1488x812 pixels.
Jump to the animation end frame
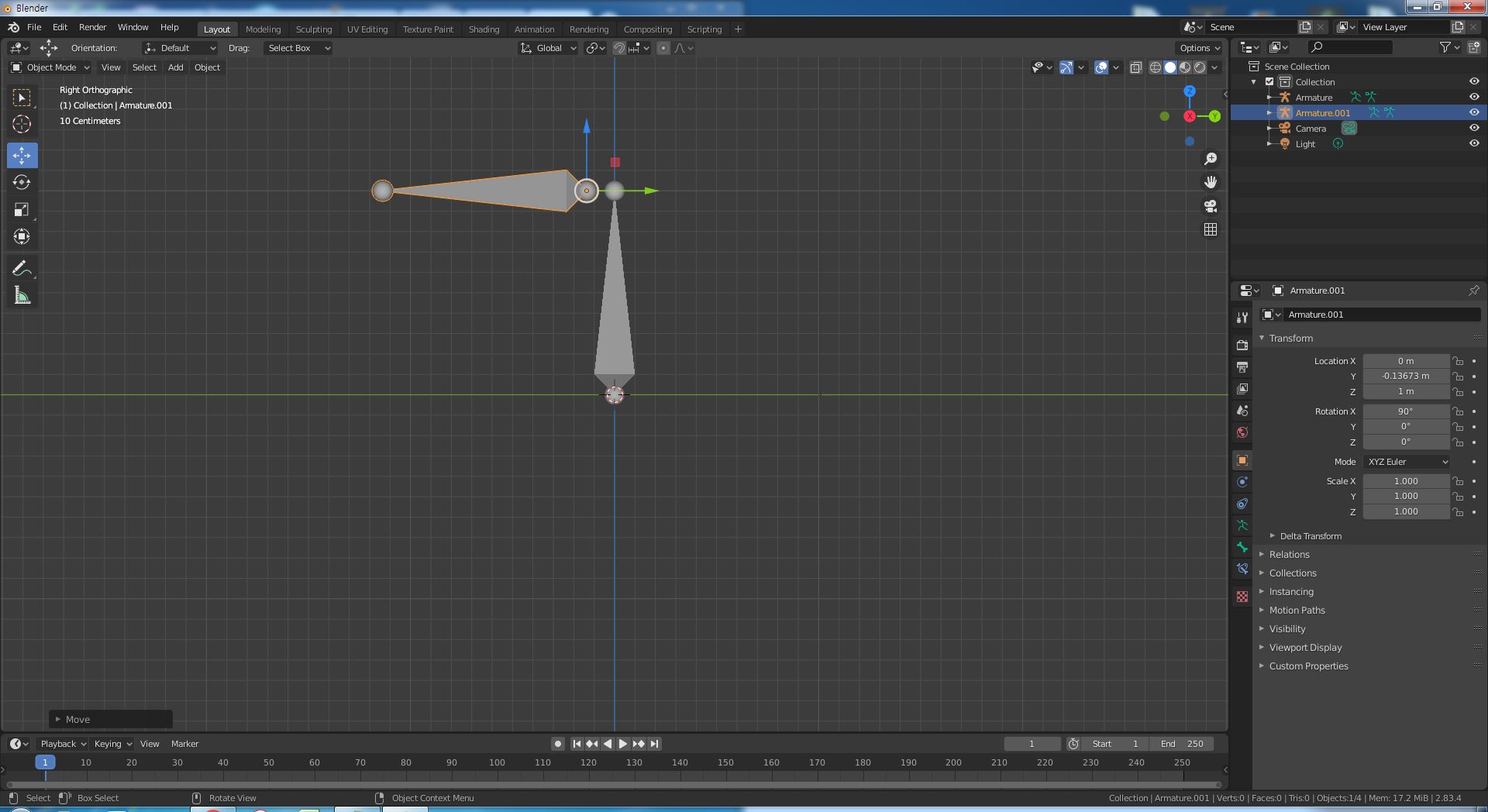[x=654, y=744]
